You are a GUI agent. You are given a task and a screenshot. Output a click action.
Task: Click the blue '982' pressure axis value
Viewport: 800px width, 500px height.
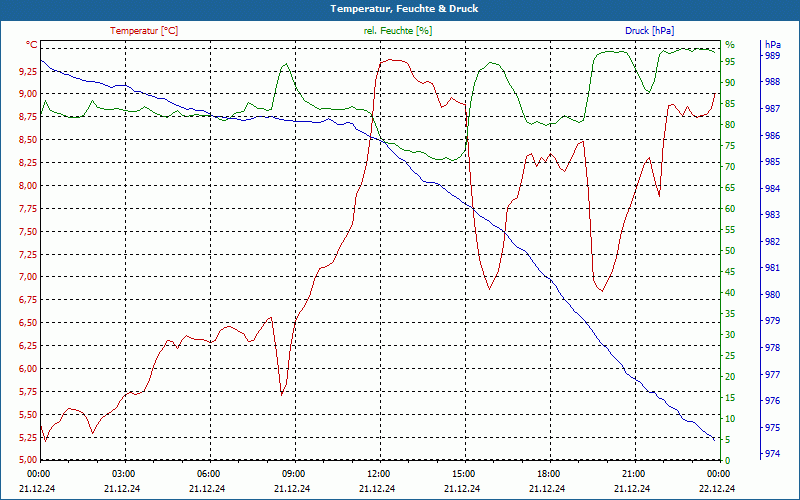pos(772,241)
